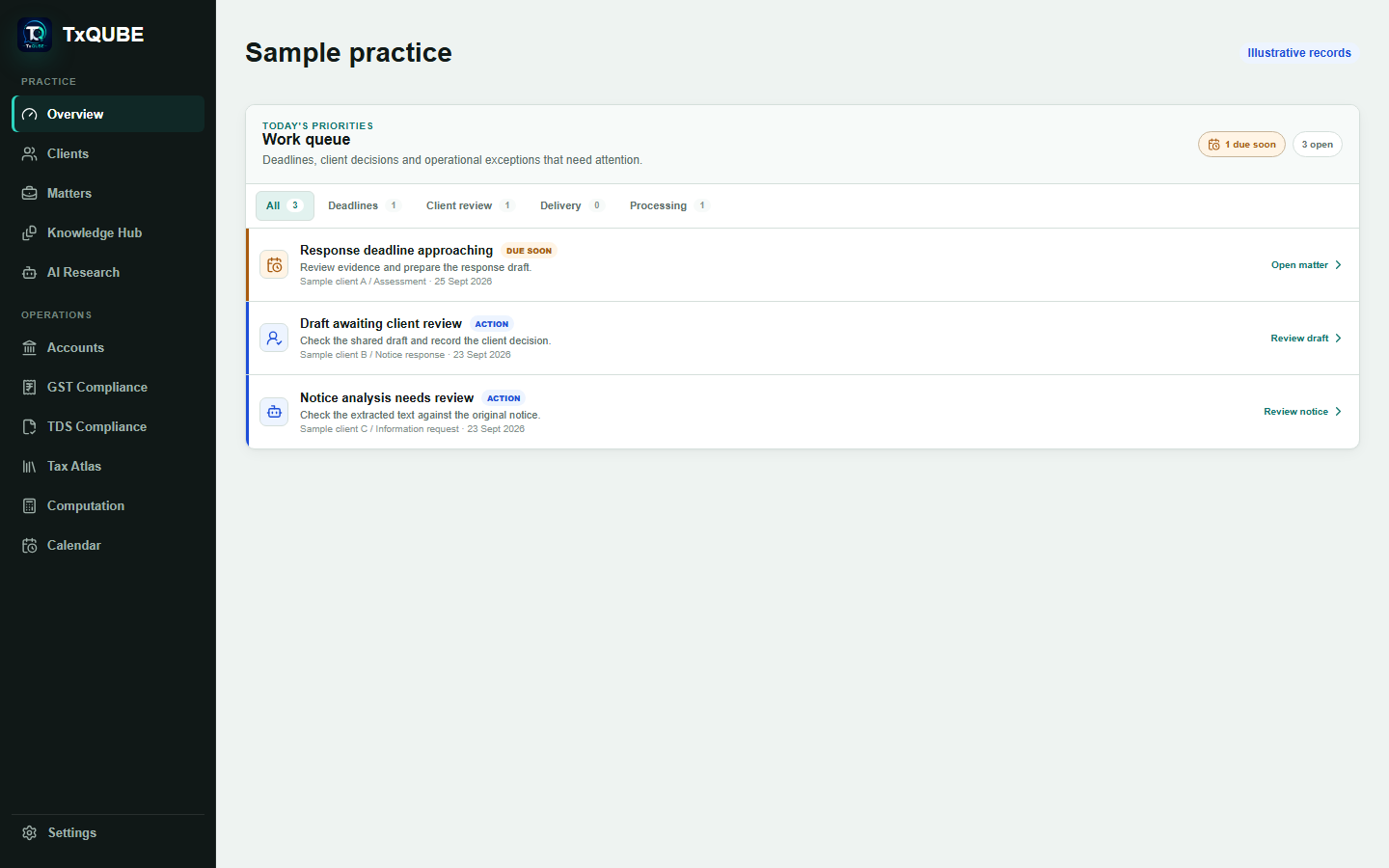Click the TxQUBE logo icon

(35, 35)
